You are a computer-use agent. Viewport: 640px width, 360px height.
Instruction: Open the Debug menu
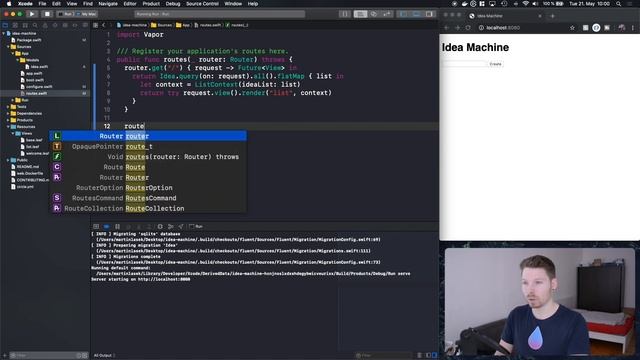tap(173, 4)
